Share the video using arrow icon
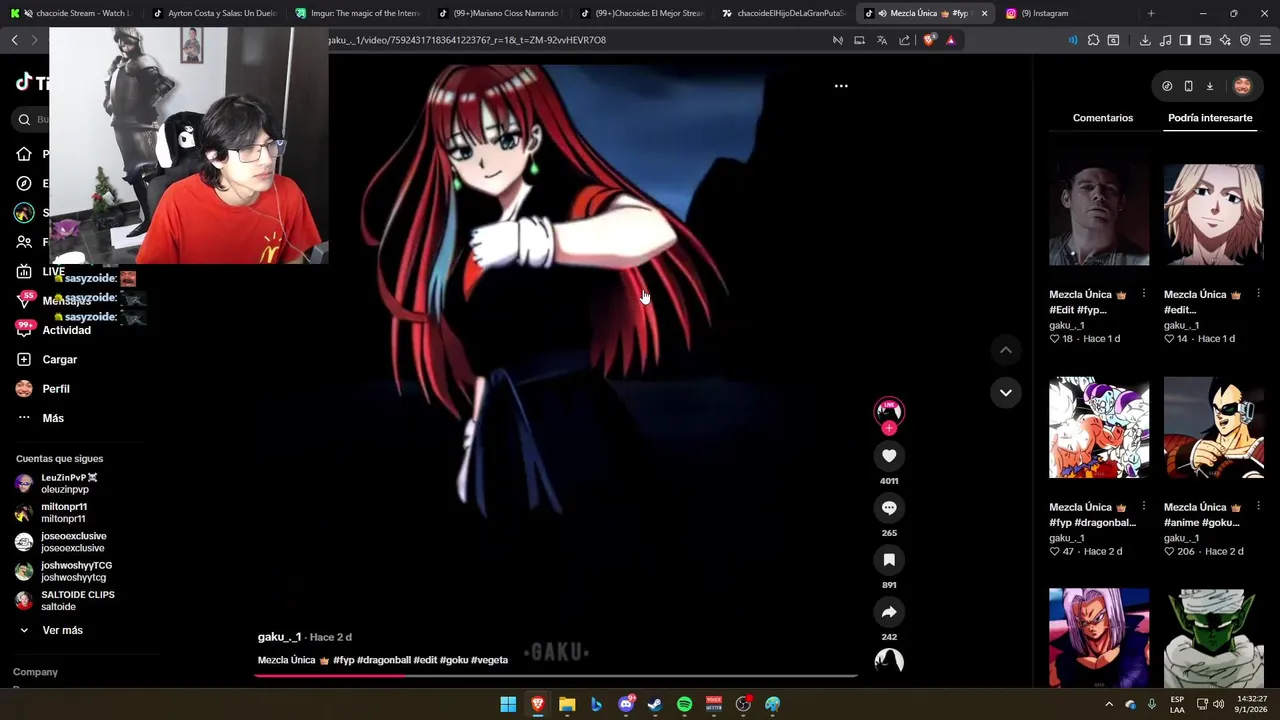This screenshot has height=720, width=1280. (x=889, y=612)
